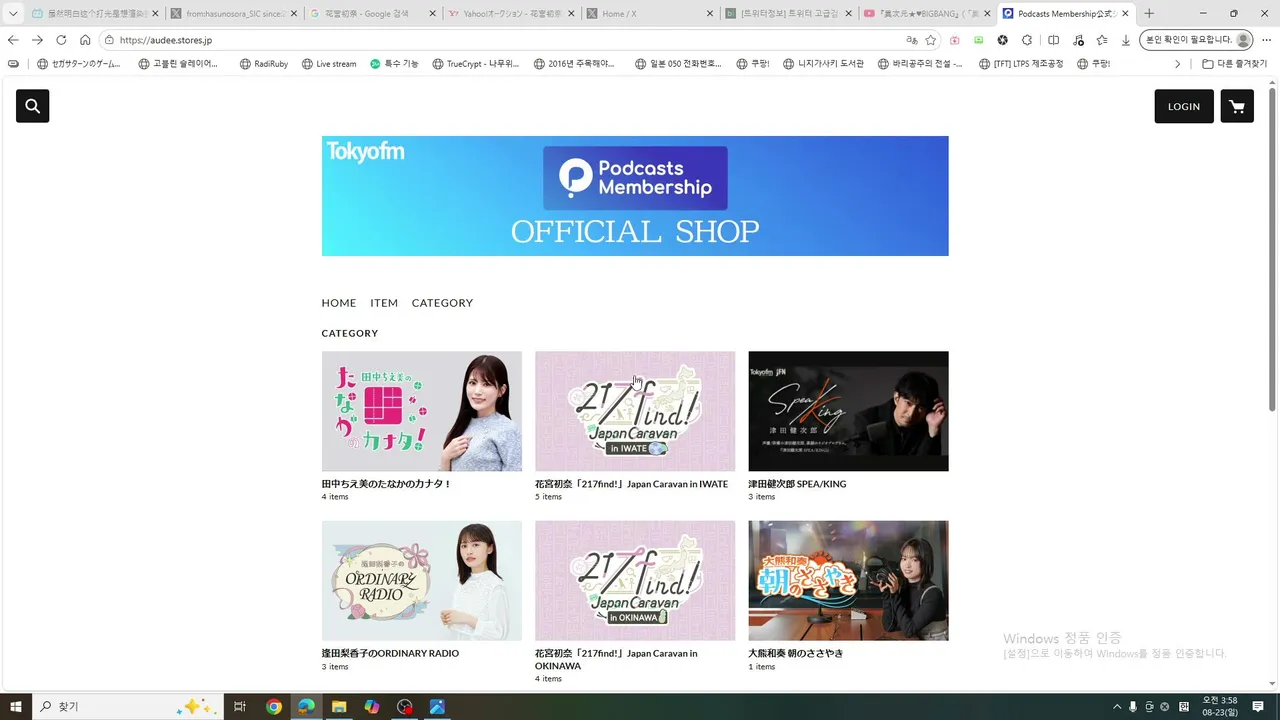Click the profile button asking for identity verification
The image size is (1280, 720).
[1196, 40]
